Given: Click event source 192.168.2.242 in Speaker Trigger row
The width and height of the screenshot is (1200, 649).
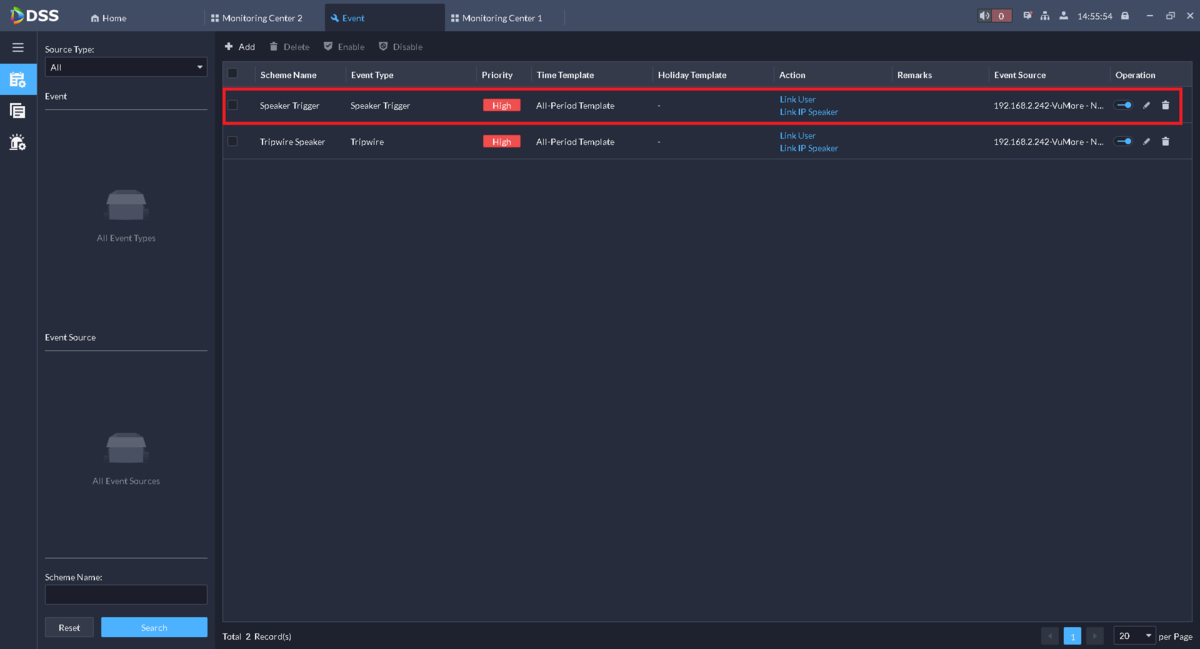Looking at the screenshot, I should [1048, 105].
